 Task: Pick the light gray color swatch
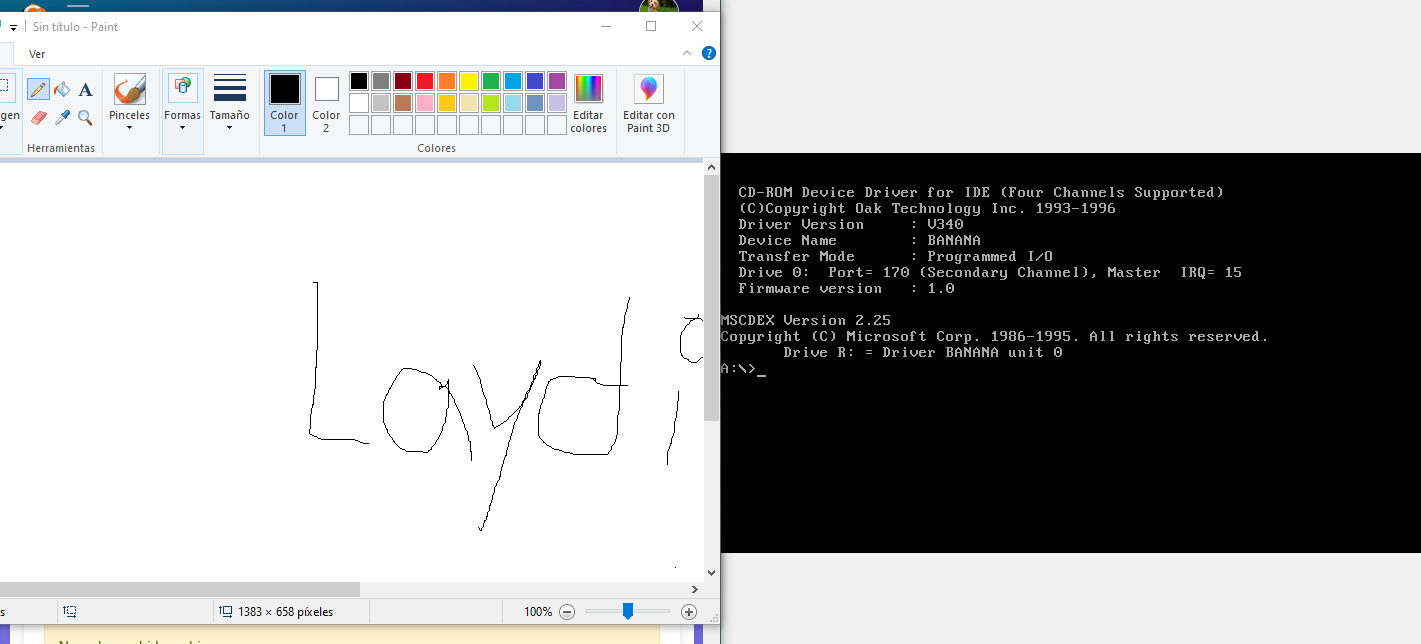(380, 103)
